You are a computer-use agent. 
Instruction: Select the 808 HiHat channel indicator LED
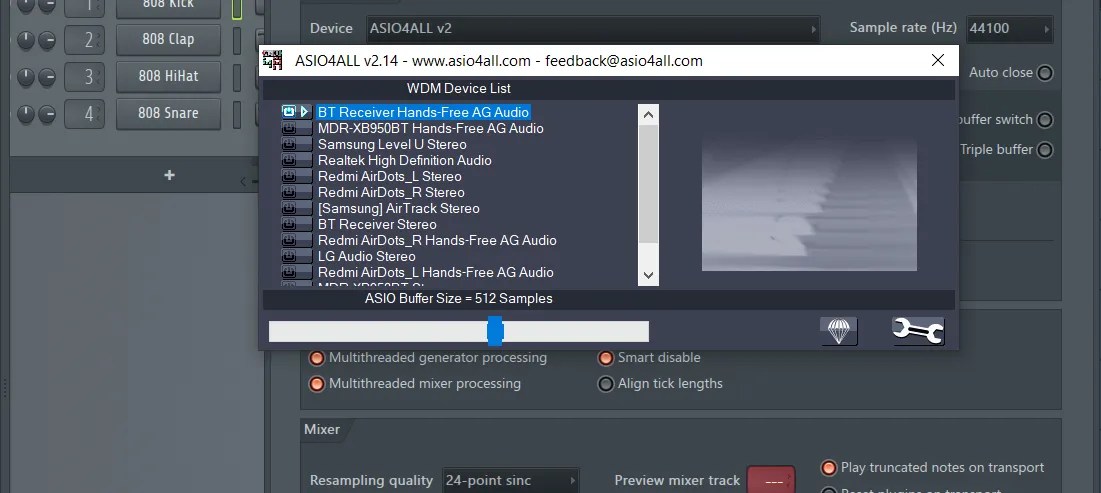pos(237,76)
